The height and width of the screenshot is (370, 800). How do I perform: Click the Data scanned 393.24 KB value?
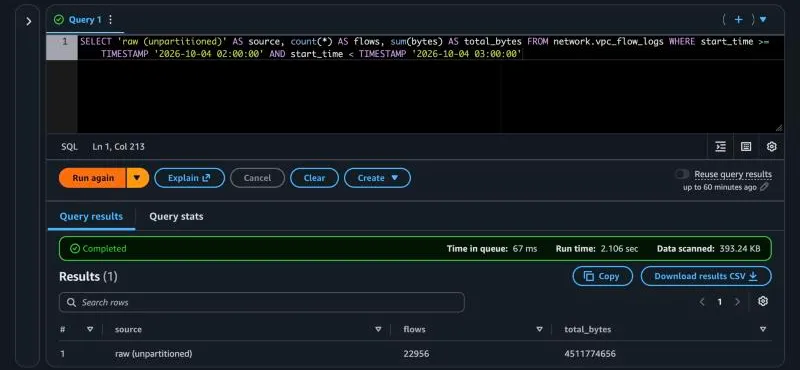[x=740, y=249]
